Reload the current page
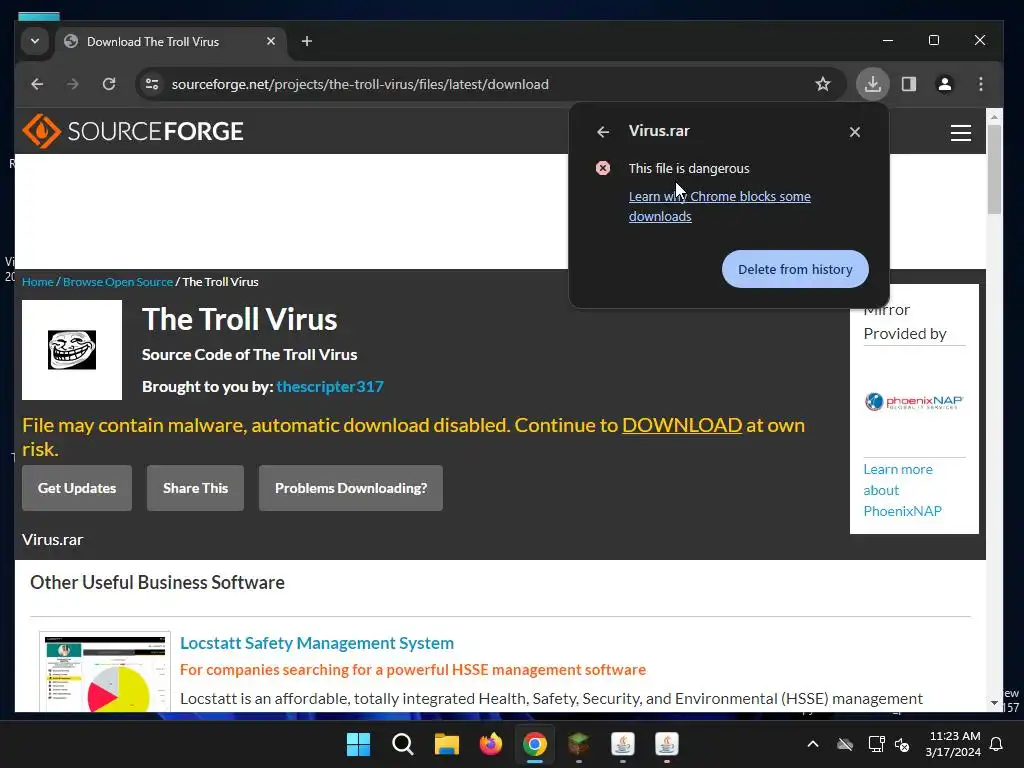Viewport: 1024px width, 768px height. point(109,84)
